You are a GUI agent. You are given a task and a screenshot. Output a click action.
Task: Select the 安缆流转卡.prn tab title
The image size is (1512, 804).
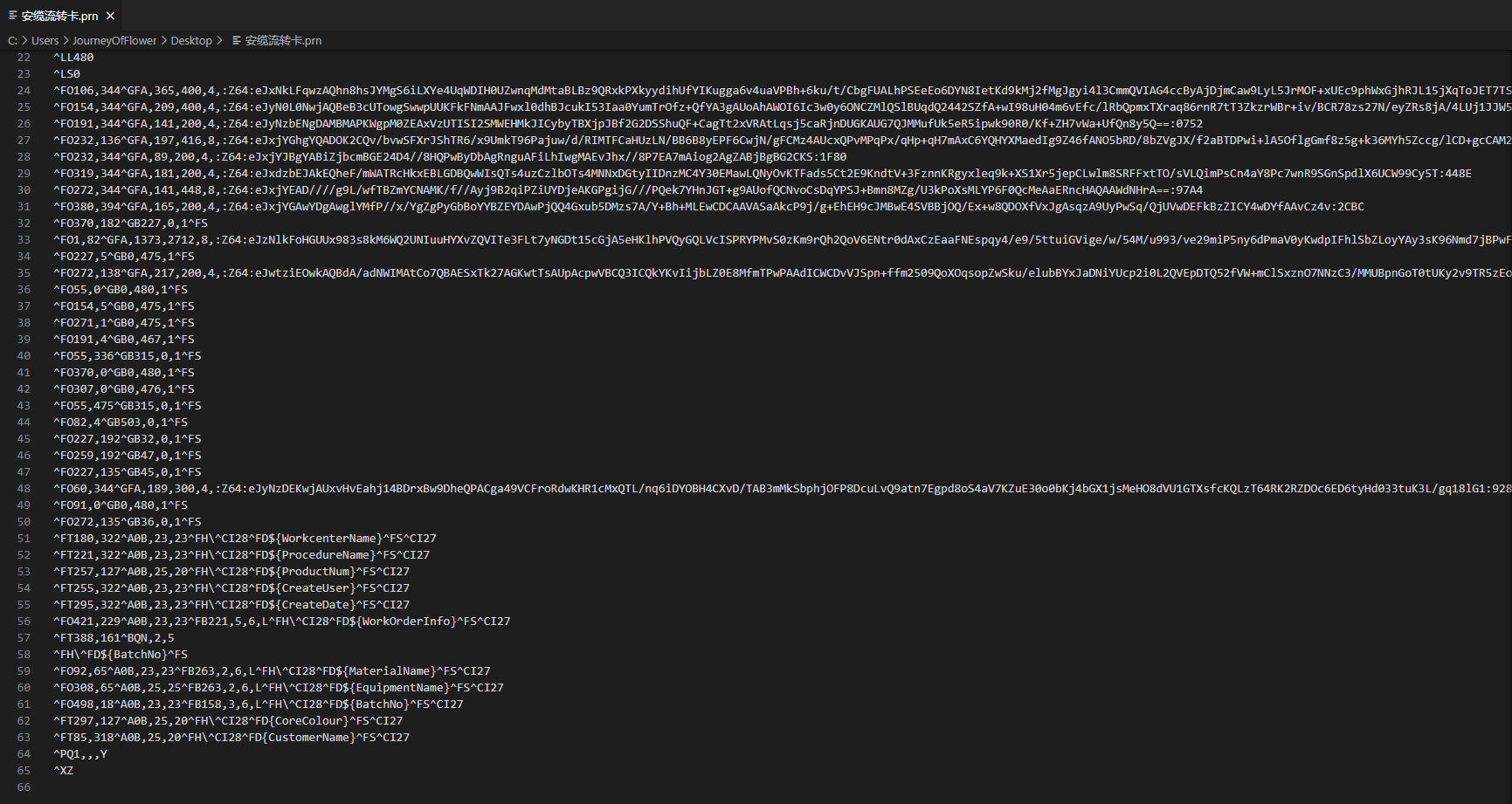[x=59, y=16]
